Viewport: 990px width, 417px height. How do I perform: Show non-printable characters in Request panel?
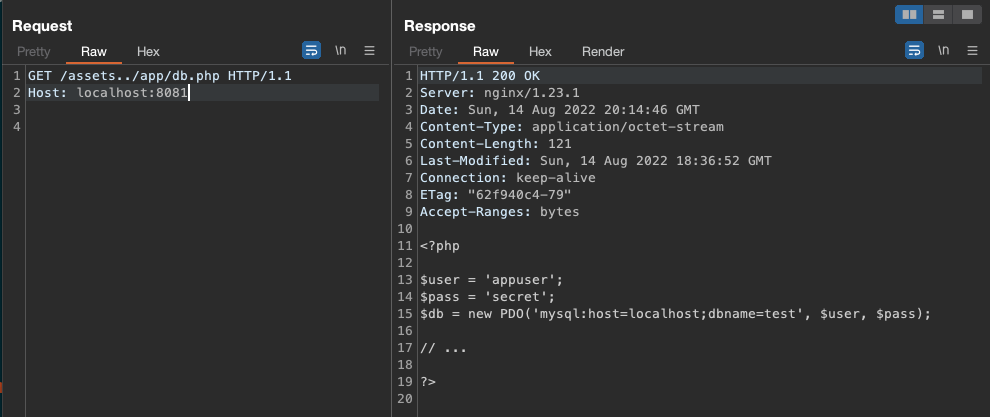341,51
